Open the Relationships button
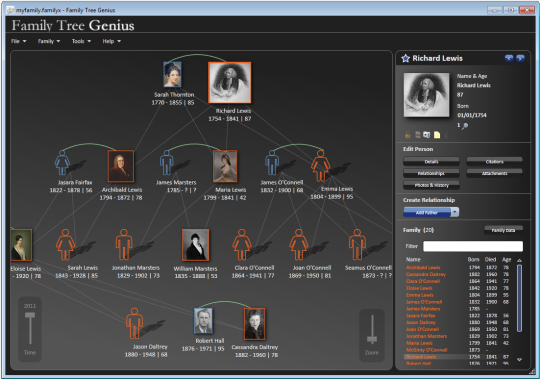 tap(431, 173)
